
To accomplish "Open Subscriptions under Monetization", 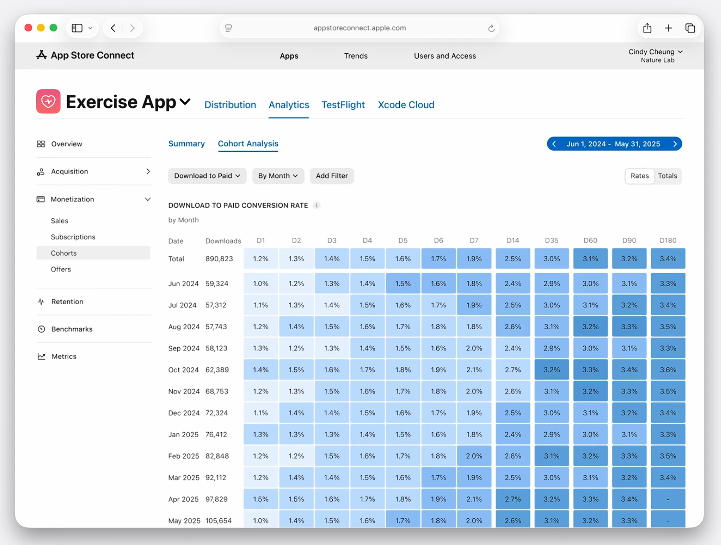I will (x=73, y=237).
